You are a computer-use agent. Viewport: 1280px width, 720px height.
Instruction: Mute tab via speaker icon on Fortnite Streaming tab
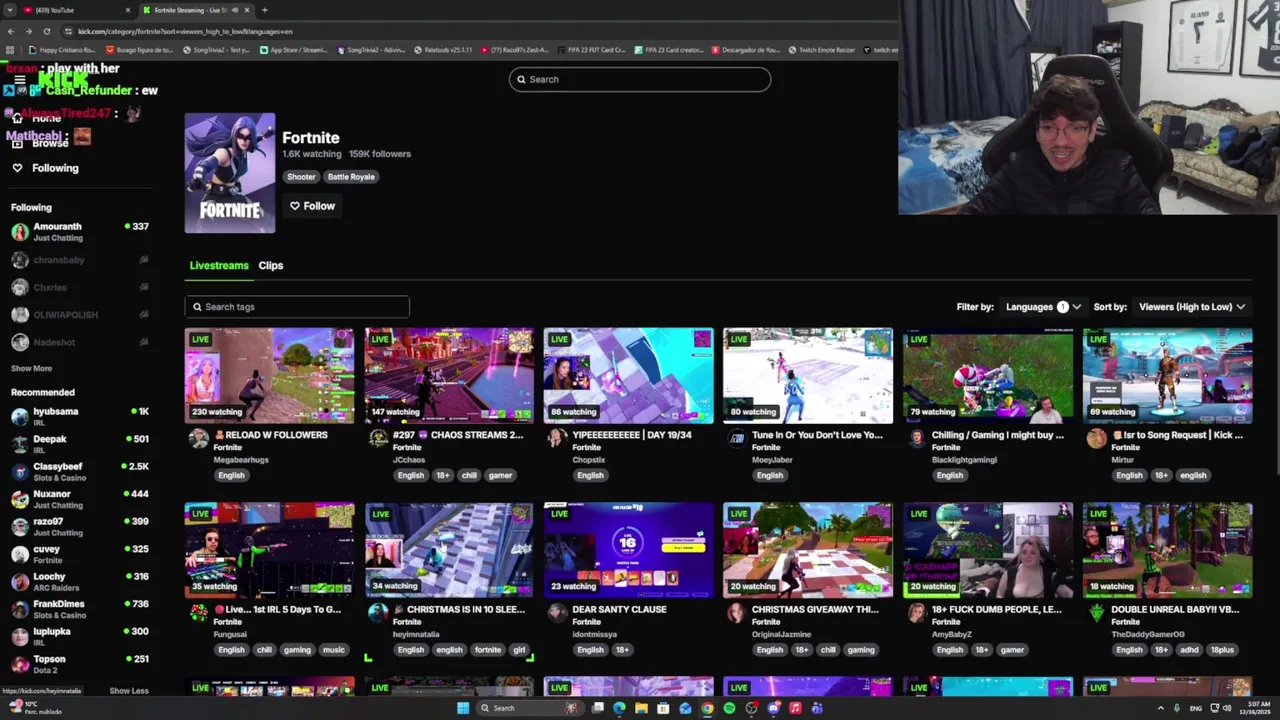pyautogui.click(x=235, y=10)
